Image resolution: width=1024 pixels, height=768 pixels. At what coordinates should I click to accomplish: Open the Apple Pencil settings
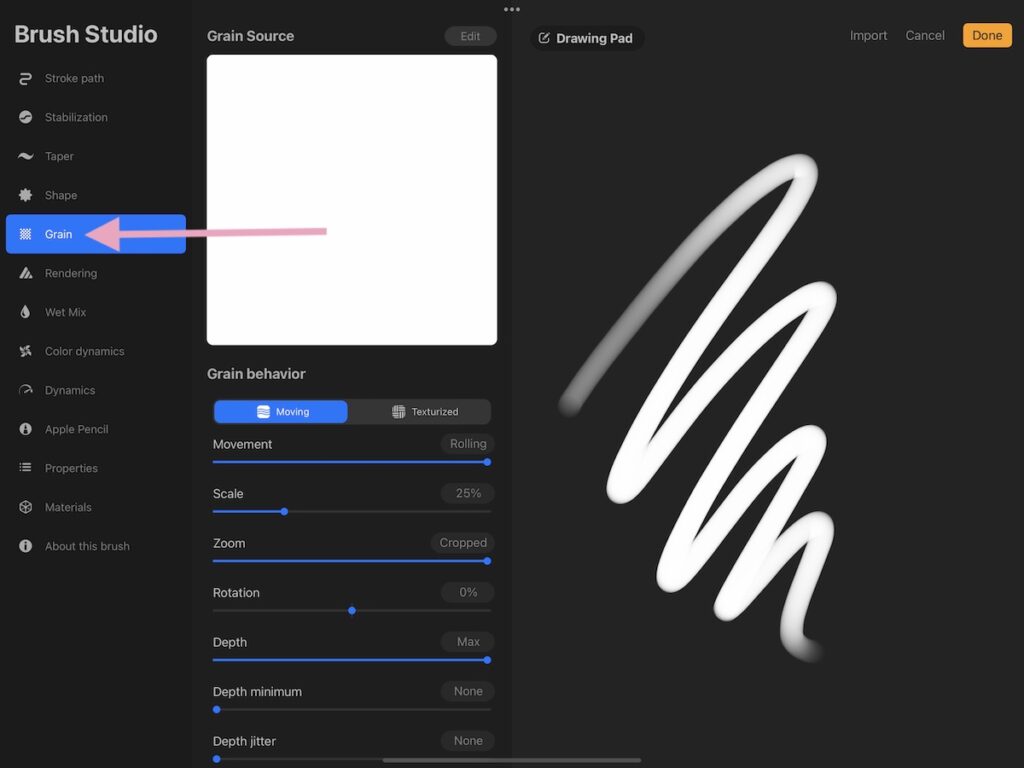27,429
